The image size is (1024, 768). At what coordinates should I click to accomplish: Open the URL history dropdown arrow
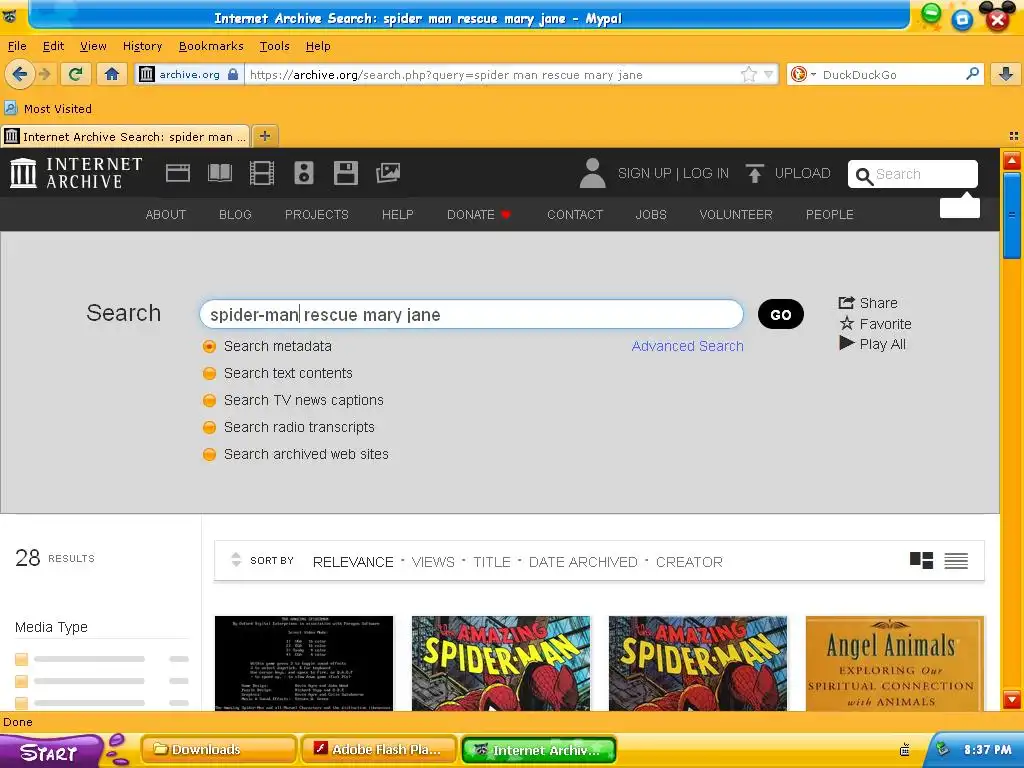769,74
